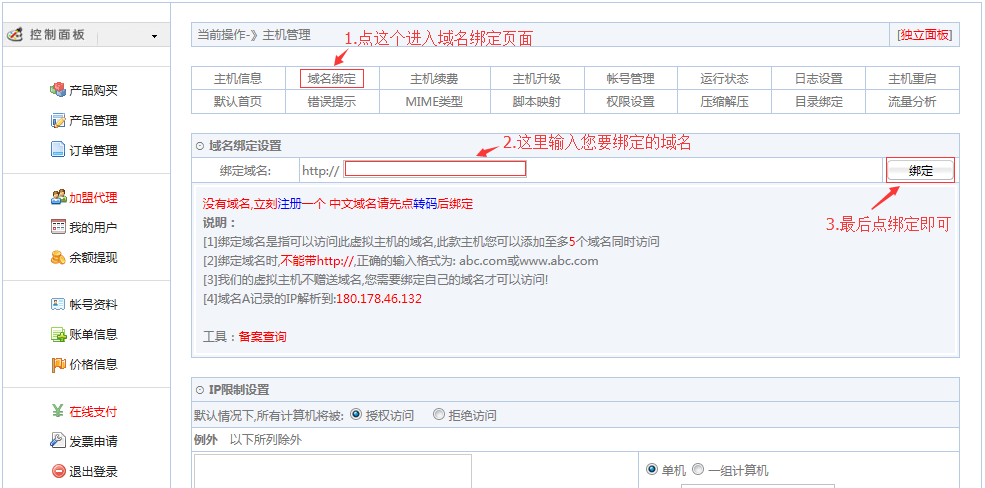This screenshot has width=985, height=488.
Task: Click the 订单管理 document icon
Action: coord(58,151)
